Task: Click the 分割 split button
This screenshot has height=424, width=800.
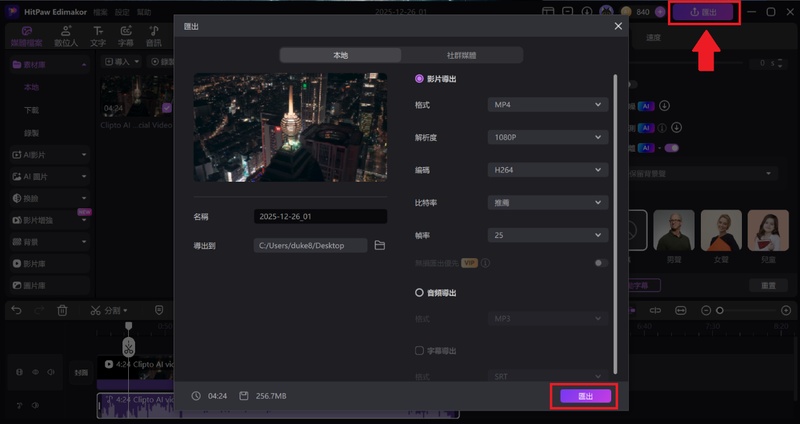Action: click(109, 310)
